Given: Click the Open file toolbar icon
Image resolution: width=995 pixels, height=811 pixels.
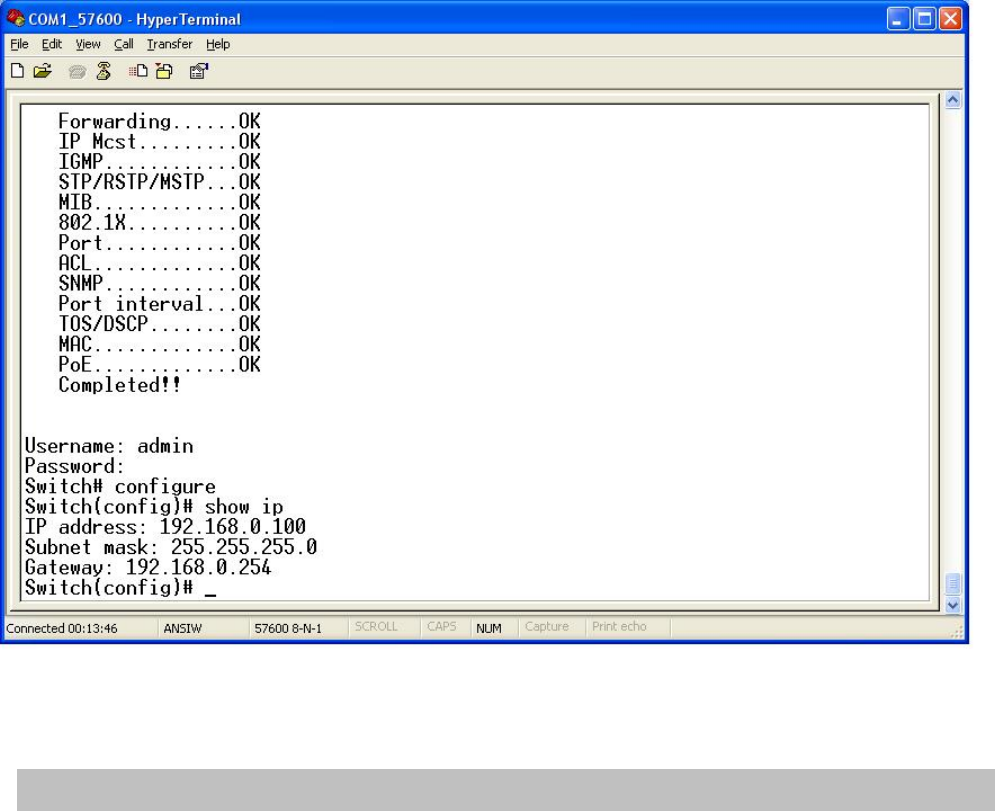Looking at the screenshot, I should coord(43,71).
